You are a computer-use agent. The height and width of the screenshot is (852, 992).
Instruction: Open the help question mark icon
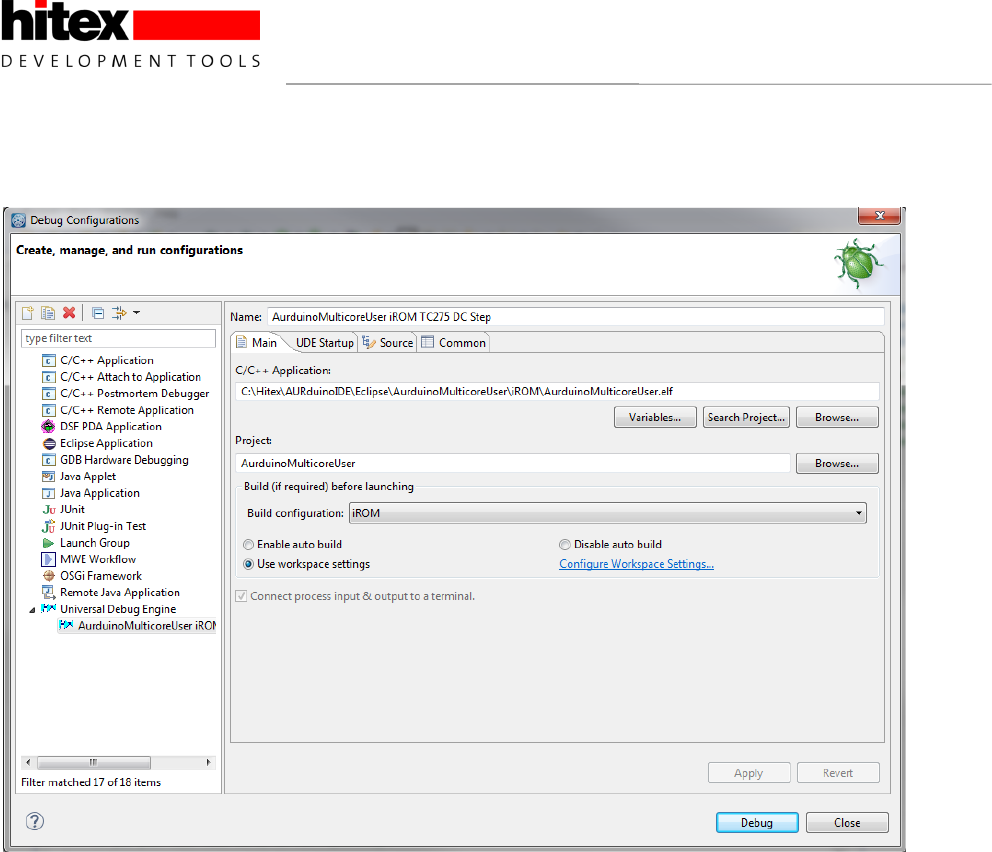(x=35, y=821)
